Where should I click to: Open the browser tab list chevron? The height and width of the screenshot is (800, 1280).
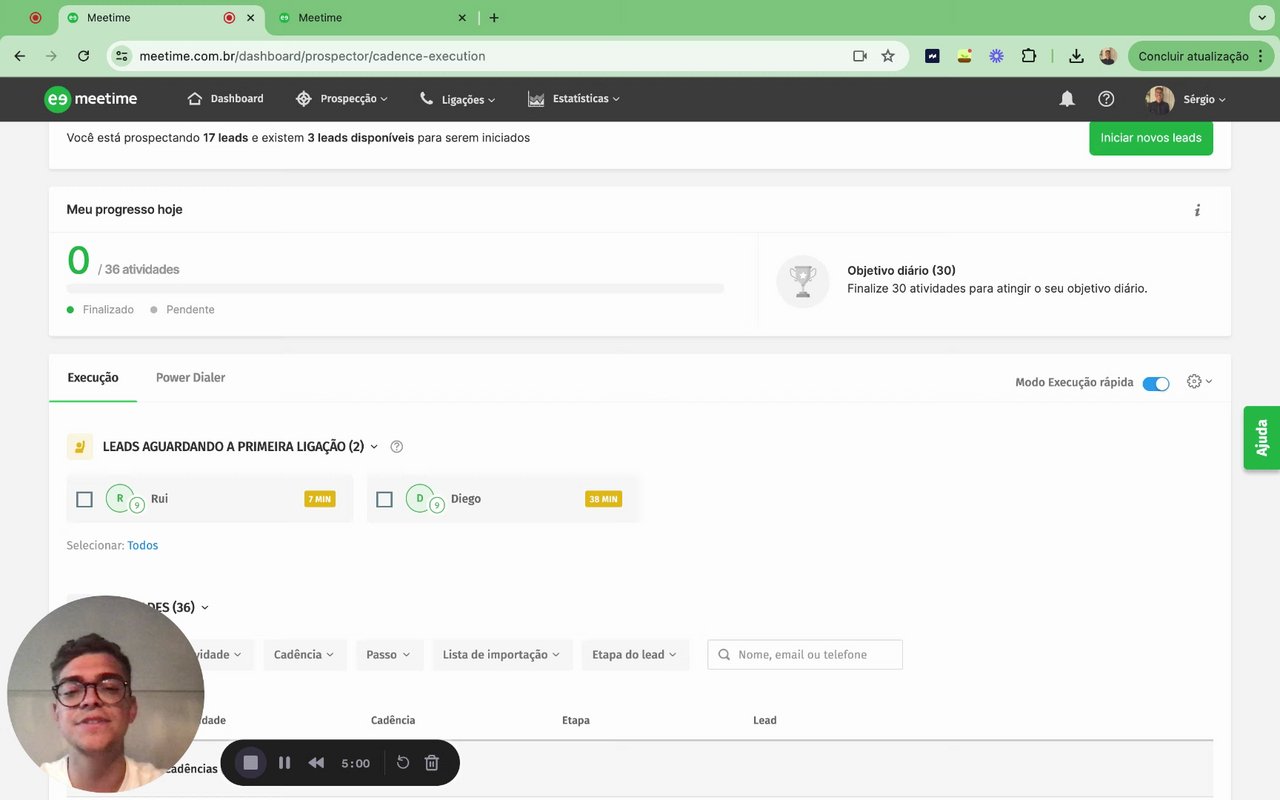coord(1261,18)
